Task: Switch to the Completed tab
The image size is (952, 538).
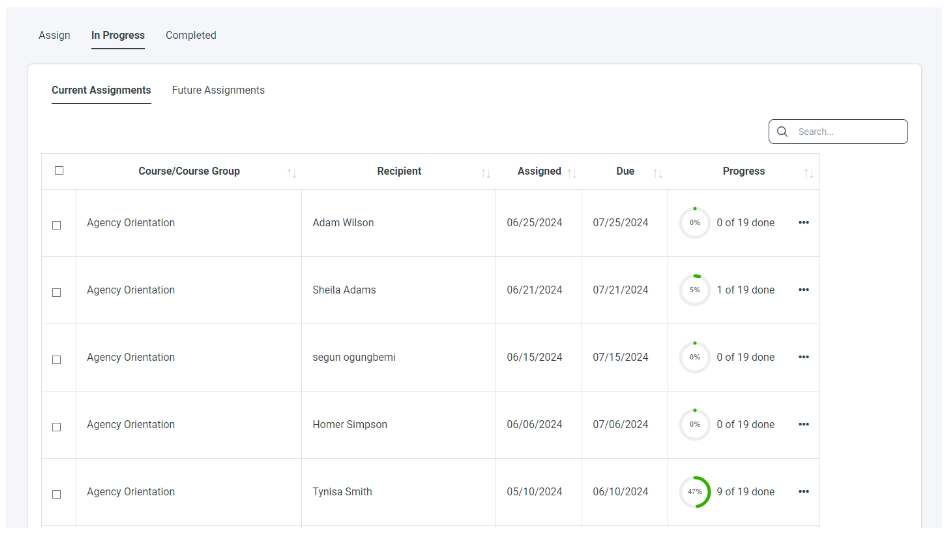Action: (191, 35)
